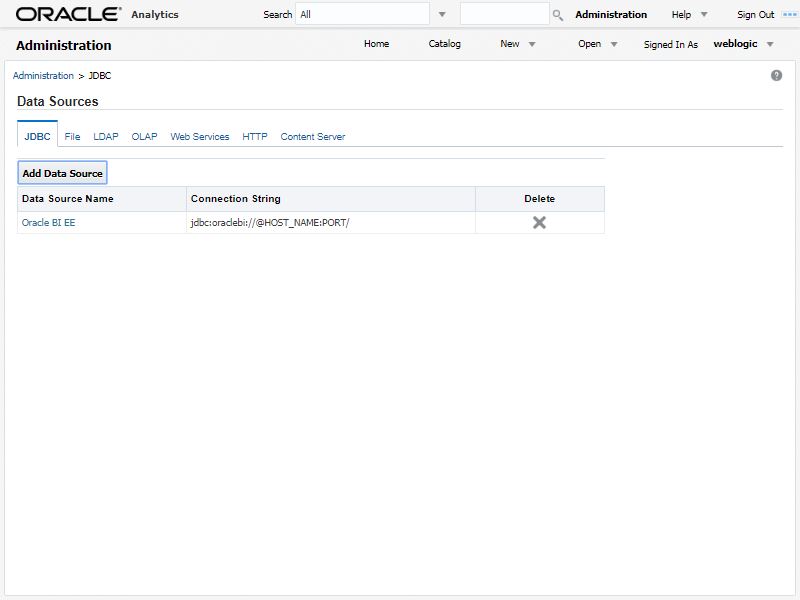Image resolution: width=800 pixels, height=600 pixels.
Task: Expand the Open menu arrow
Action: [614, 44]
